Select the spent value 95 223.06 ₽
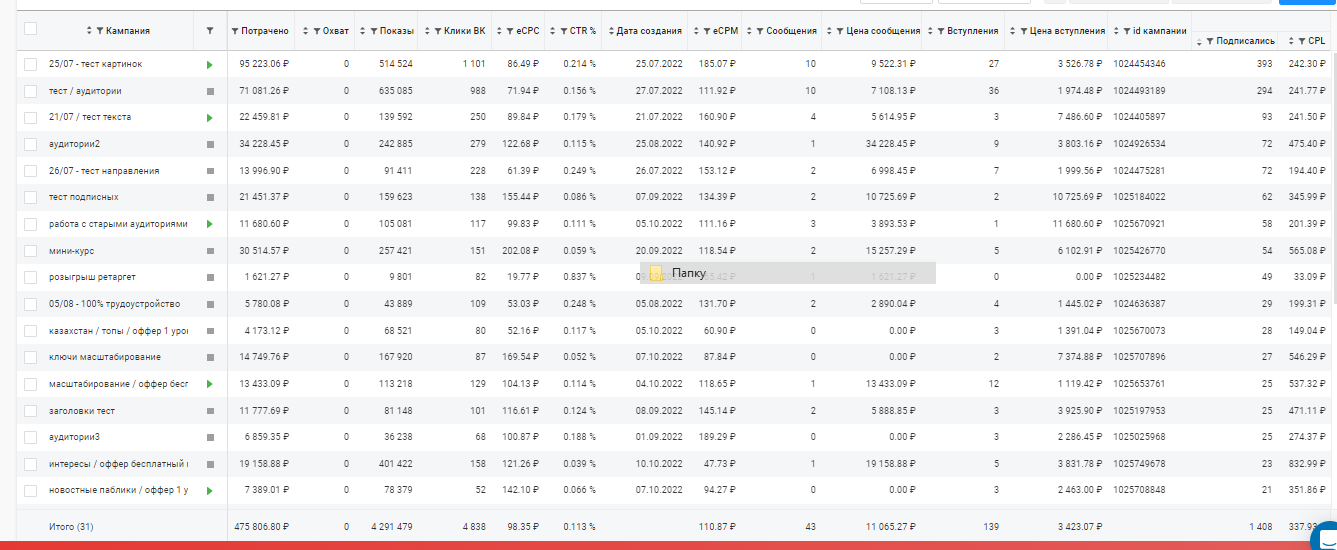Viewport: 1337px width, 550px height. click(x=265, y=64)
